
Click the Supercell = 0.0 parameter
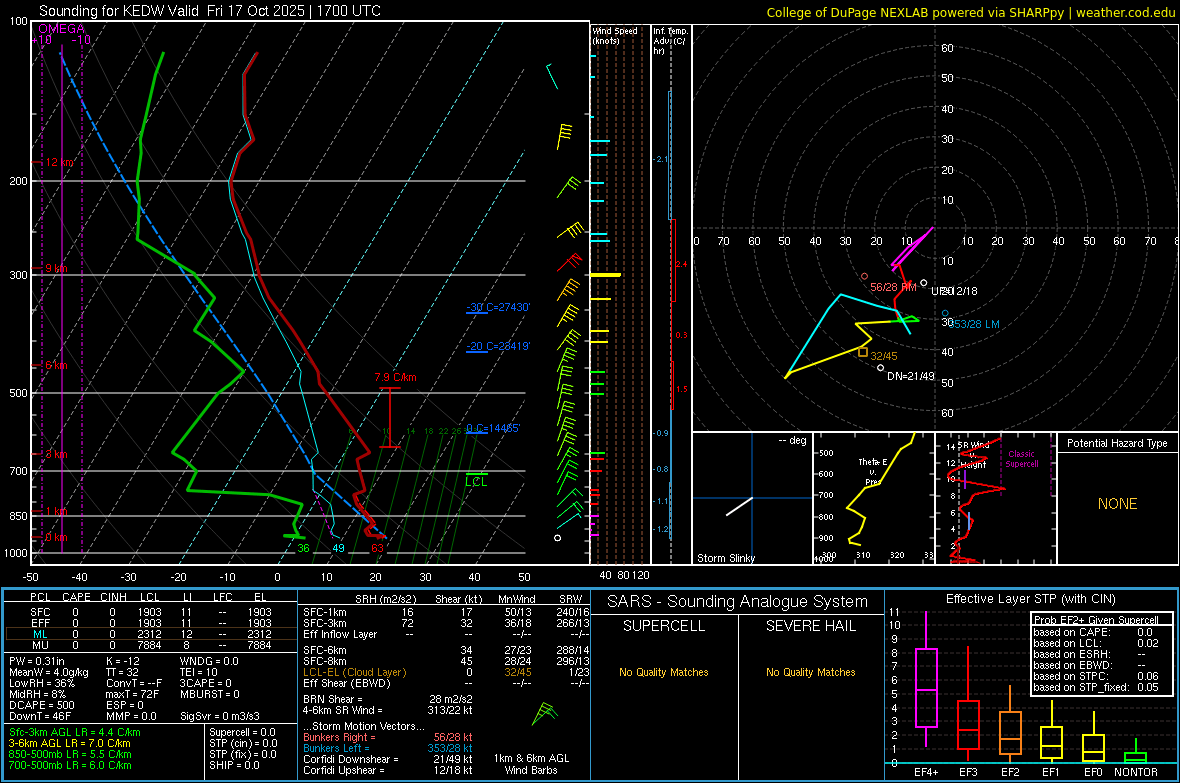(x=242, y=732)
